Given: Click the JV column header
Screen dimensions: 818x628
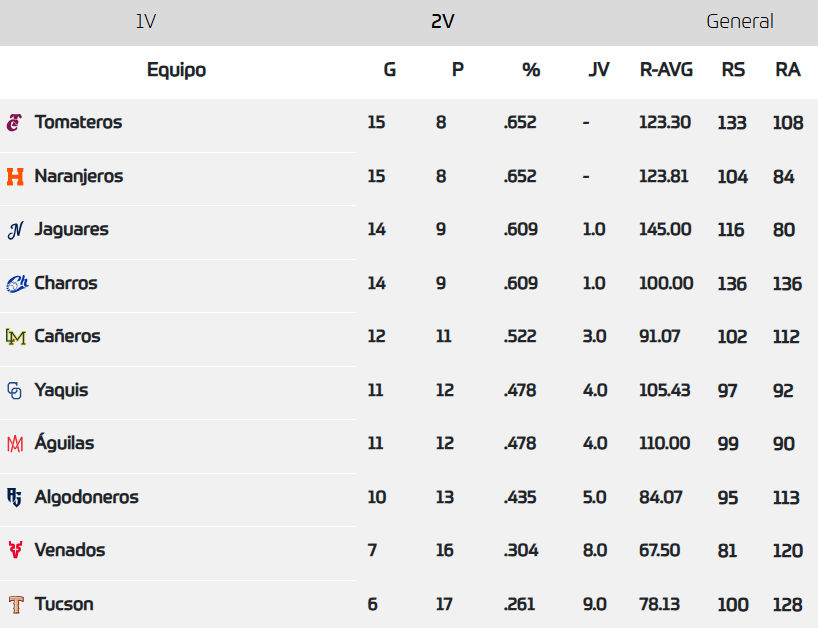Looking at the screenshot, I should click(599, 70).
